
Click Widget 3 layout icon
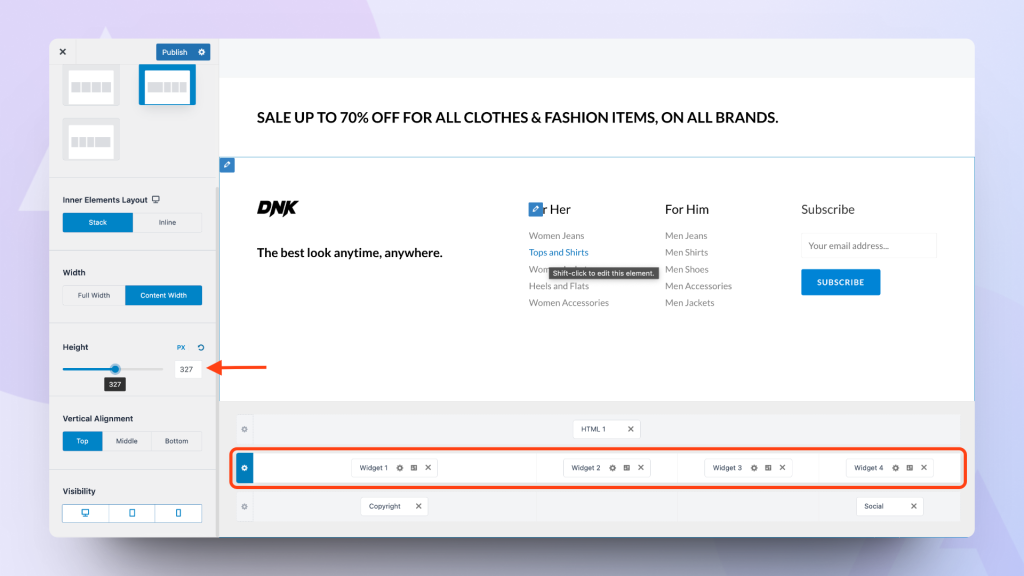pyautogui.click(x=769, y=468)
